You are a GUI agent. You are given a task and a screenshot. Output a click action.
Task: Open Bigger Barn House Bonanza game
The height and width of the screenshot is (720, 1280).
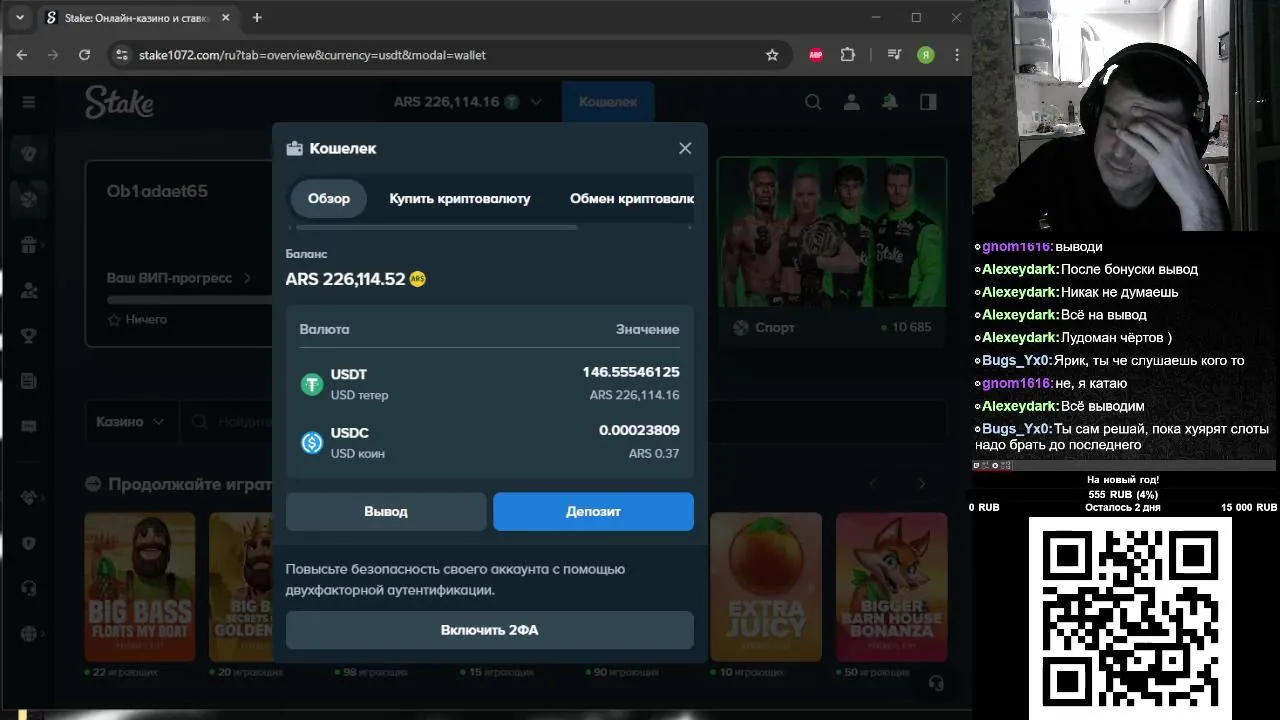[892, 587]
